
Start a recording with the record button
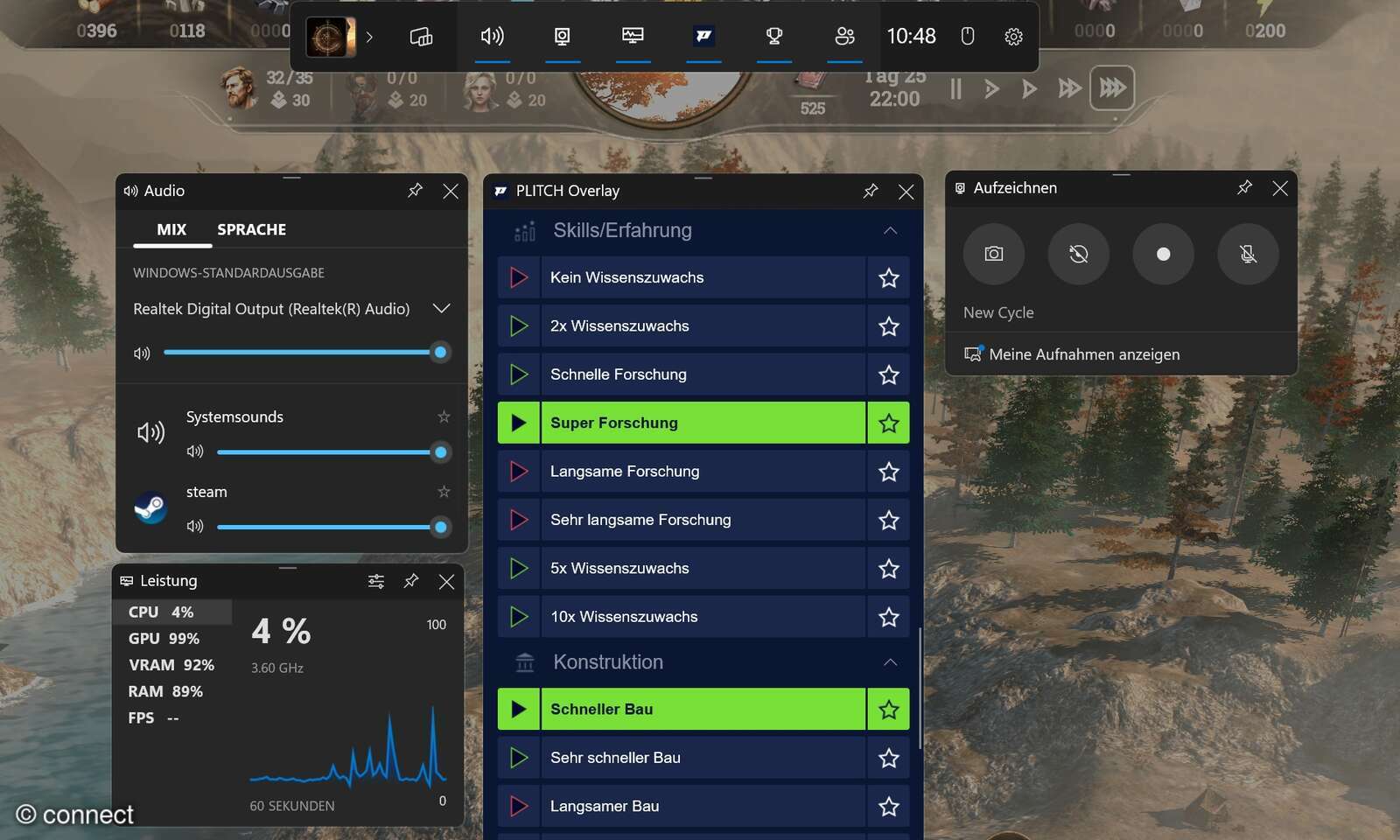point(1164,255)
